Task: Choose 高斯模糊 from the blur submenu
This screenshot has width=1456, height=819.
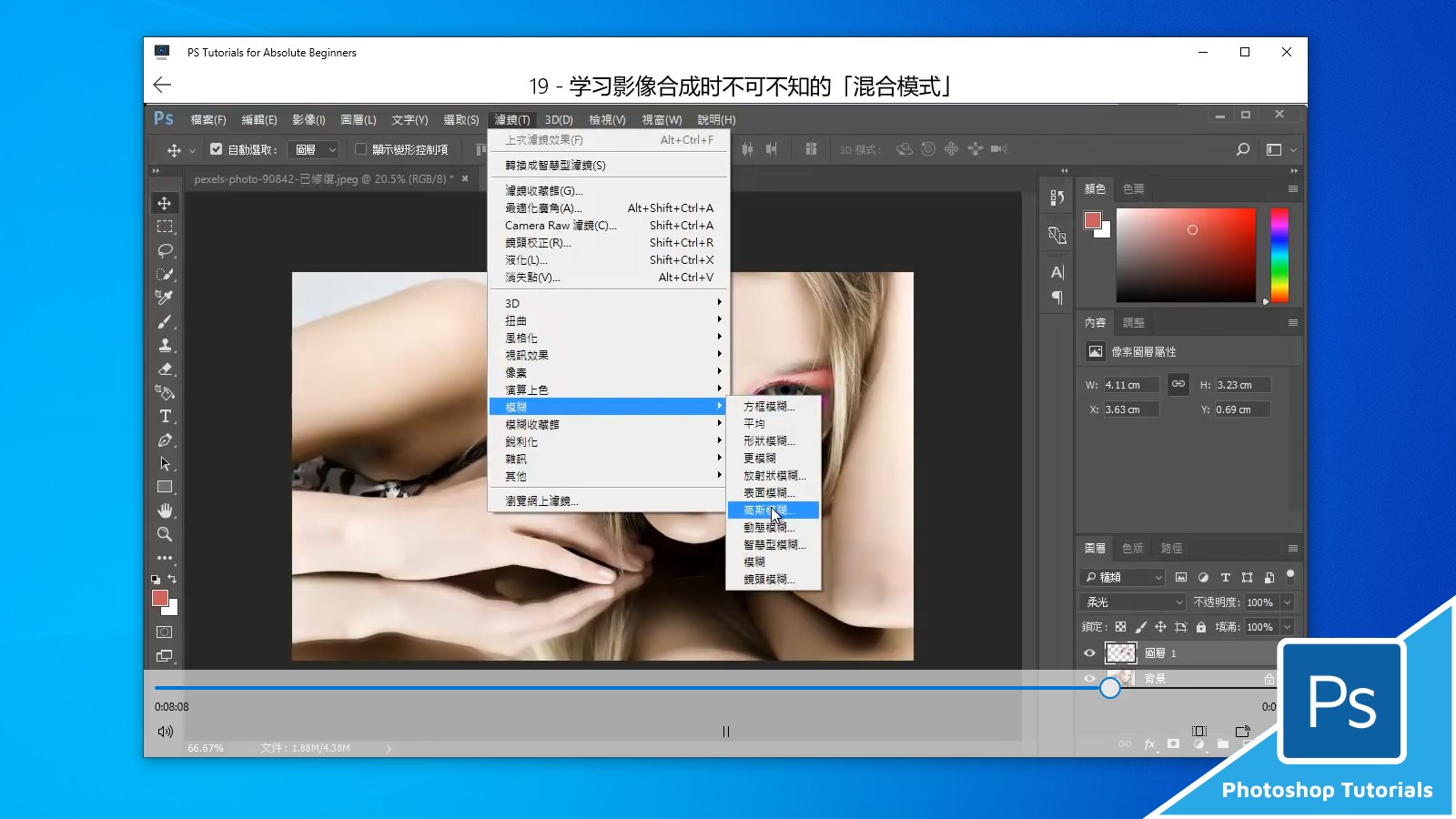Action: coord(773,511)
